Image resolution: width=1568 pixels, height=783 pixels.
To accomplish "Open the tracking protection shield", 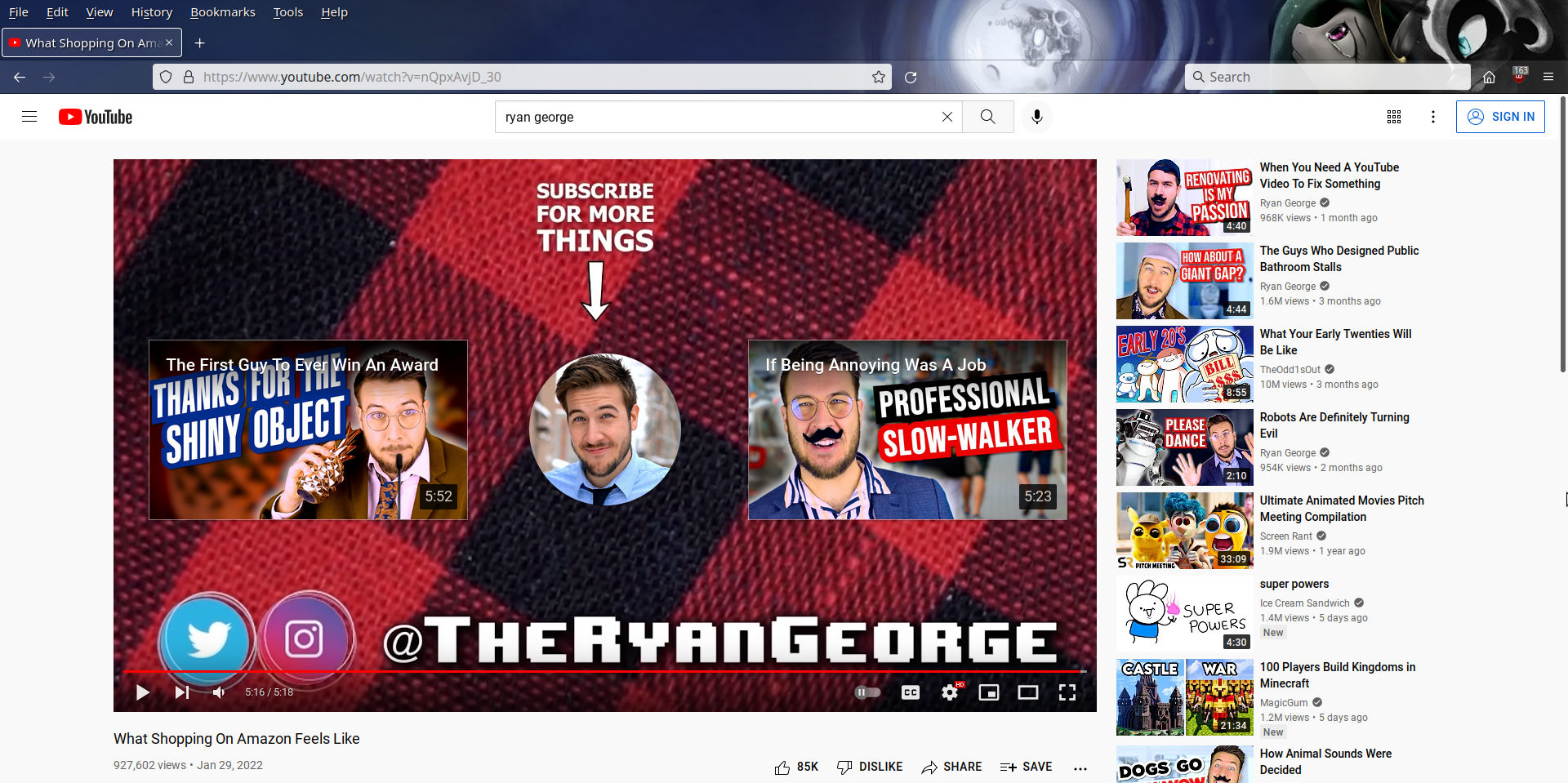I will click(166, 77).
